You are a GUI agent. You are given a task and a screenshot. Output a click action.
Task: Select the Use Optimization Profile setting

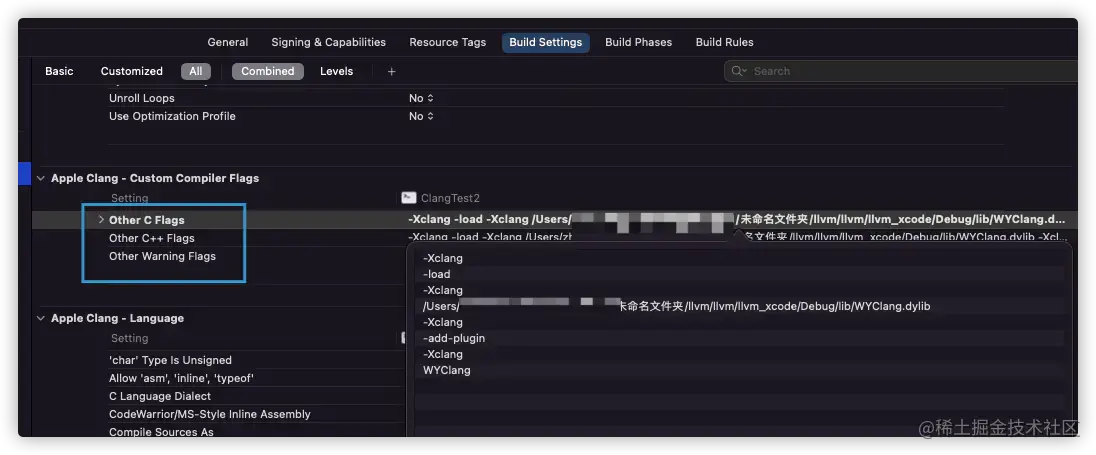tap(172, 116)
